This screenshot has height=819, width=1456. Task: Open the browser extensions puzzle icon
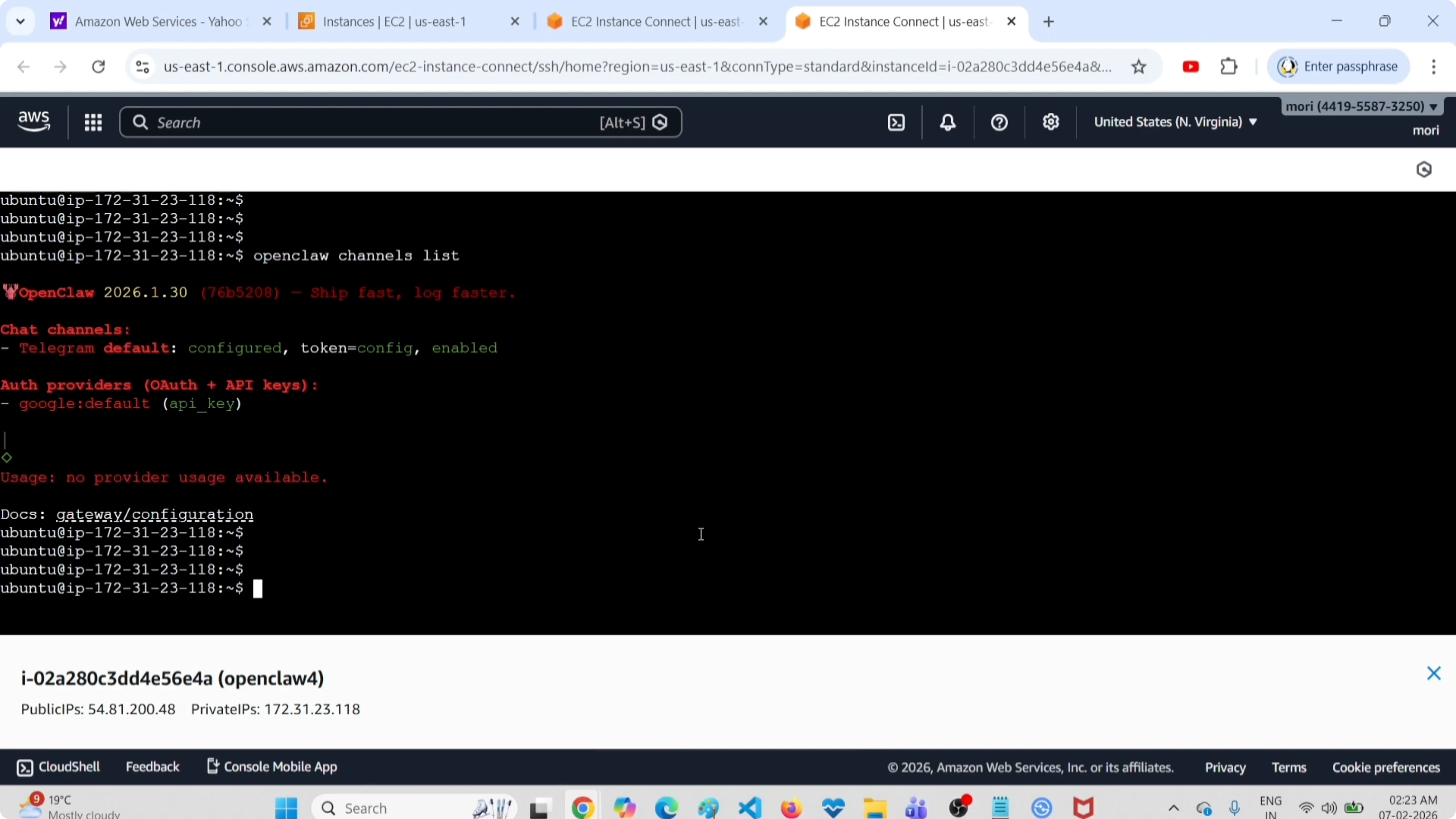coord(1229,67)
